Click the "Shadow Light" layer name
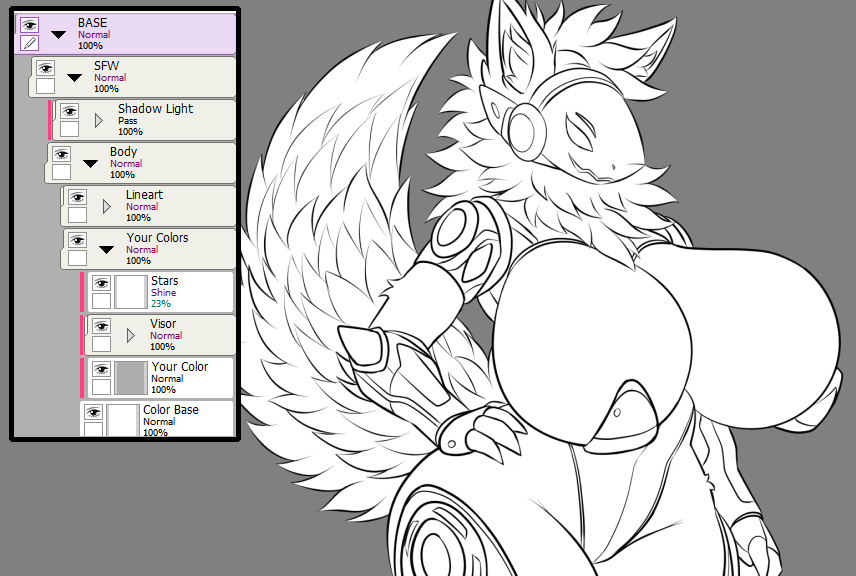This screenshot has height=576, width=856. point(156,109)
